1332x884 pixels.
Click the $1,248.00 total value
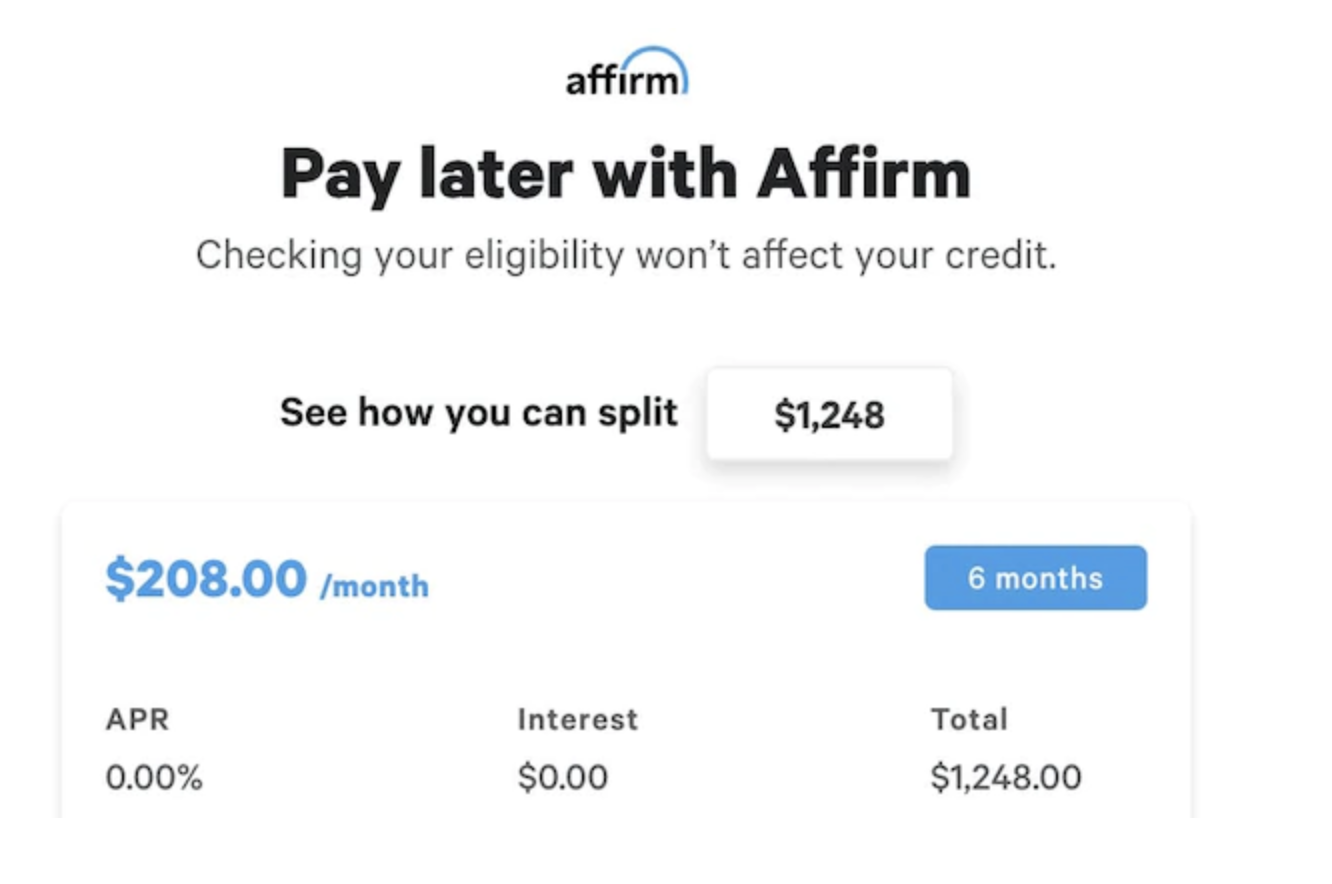point(1005,778)
